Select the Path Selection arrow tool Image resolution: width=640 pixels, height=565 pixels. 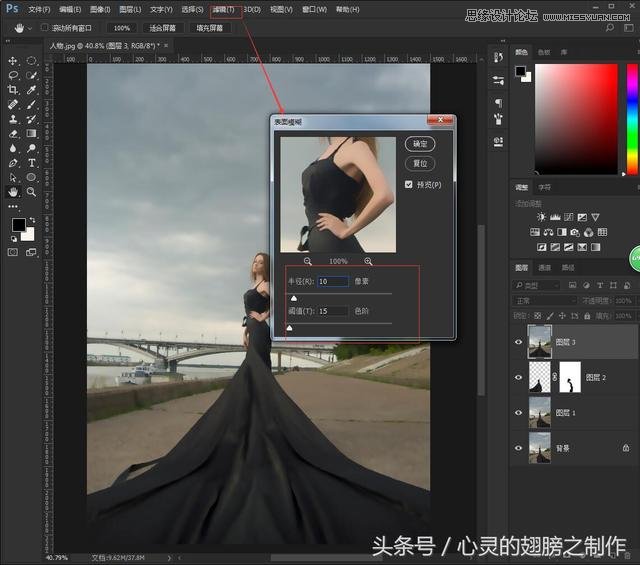point(13,177)
